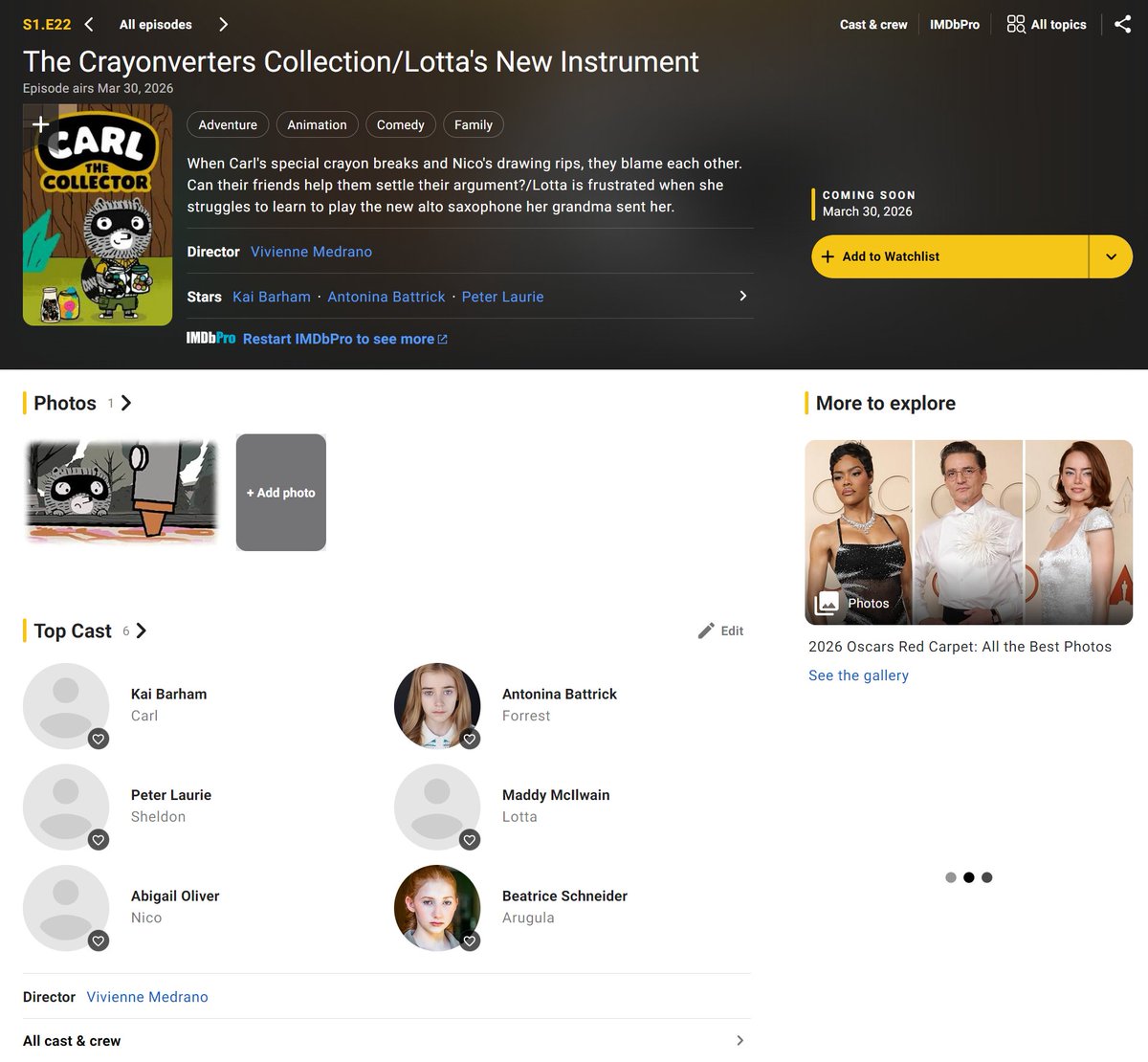Select third carousel dot
Image resolution: width=1148 pixels, height=1062 pixels.
987,877
